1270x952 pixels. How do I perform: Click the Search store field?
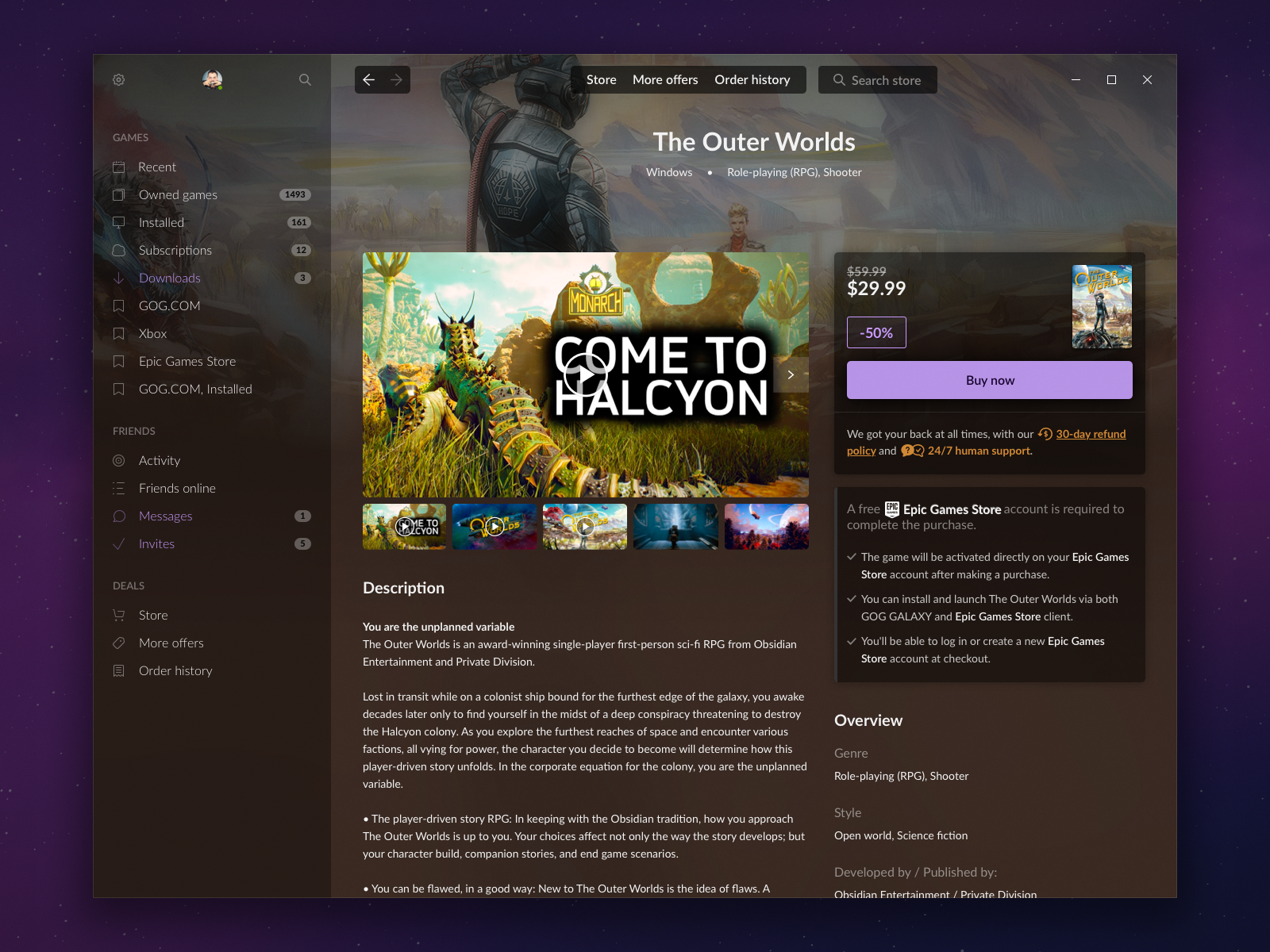pos(878,79)
